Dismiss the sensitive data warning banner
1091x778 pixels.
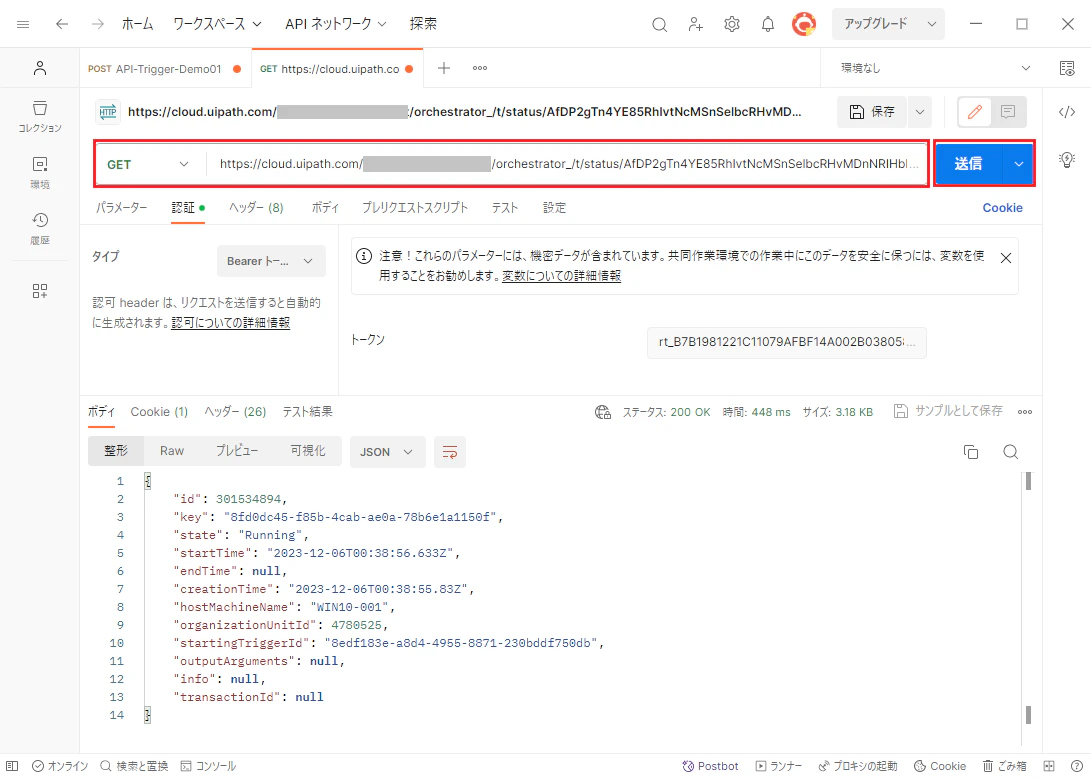click(x=1005, y=259)
